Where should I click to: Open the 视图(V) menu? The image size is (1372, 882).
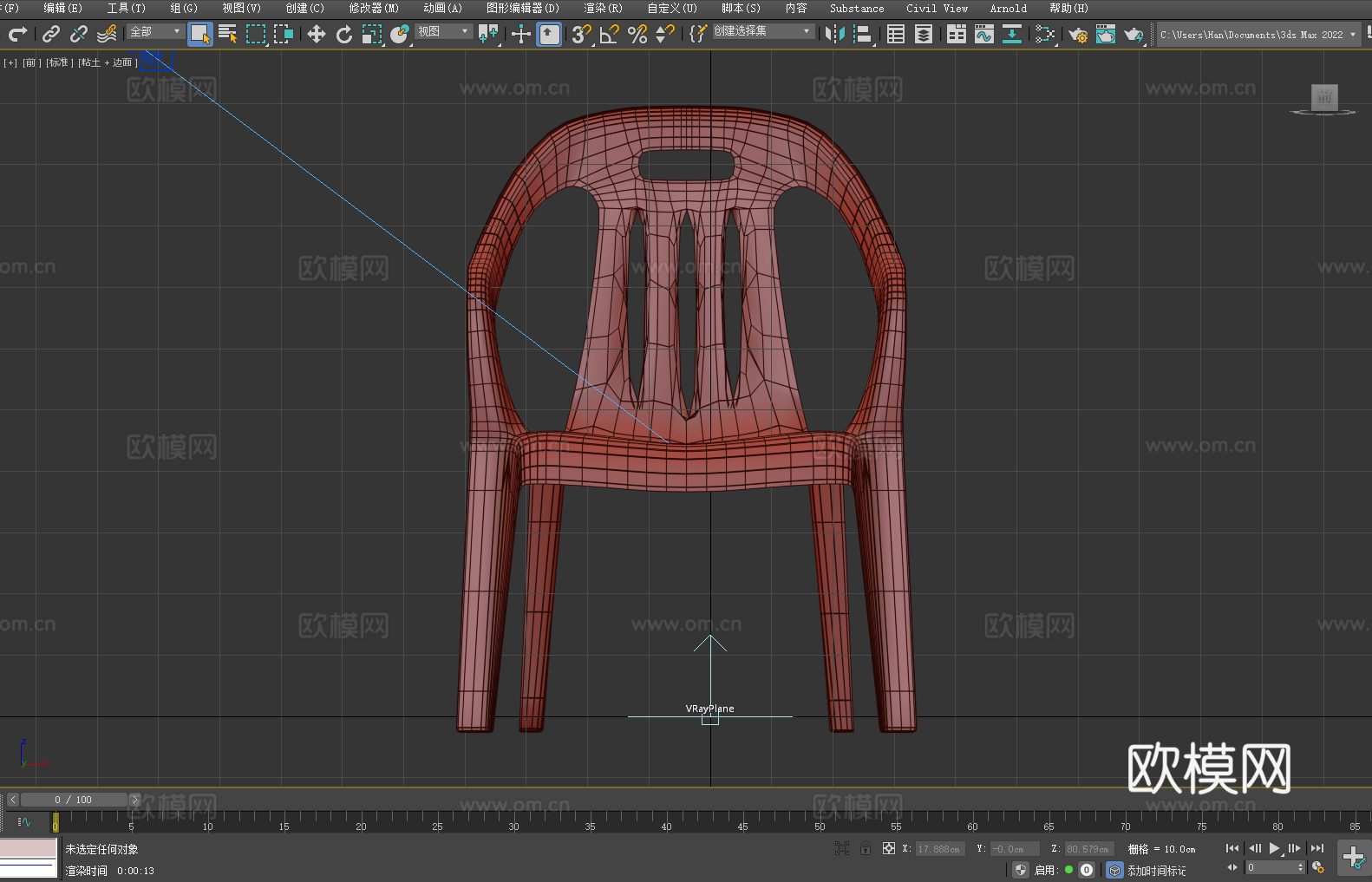[x=241, y=8]
